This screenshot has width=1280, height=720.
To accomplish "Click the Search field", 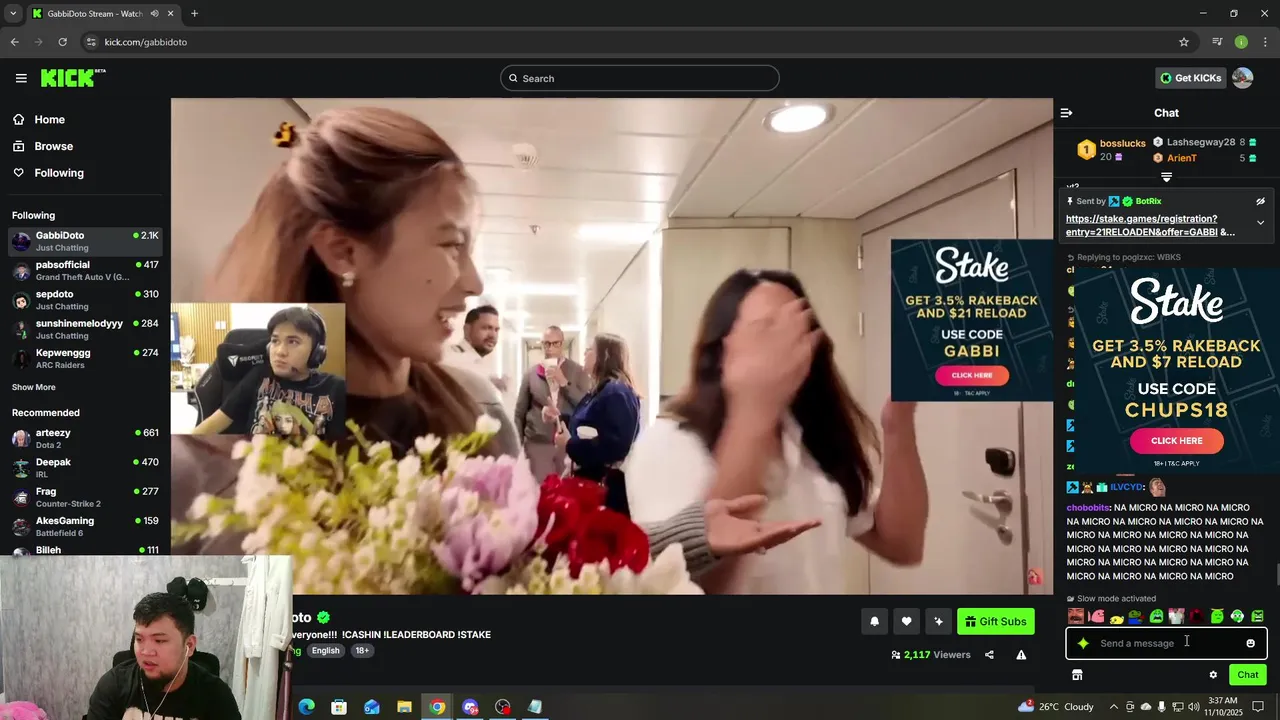I will pos(640,78).
